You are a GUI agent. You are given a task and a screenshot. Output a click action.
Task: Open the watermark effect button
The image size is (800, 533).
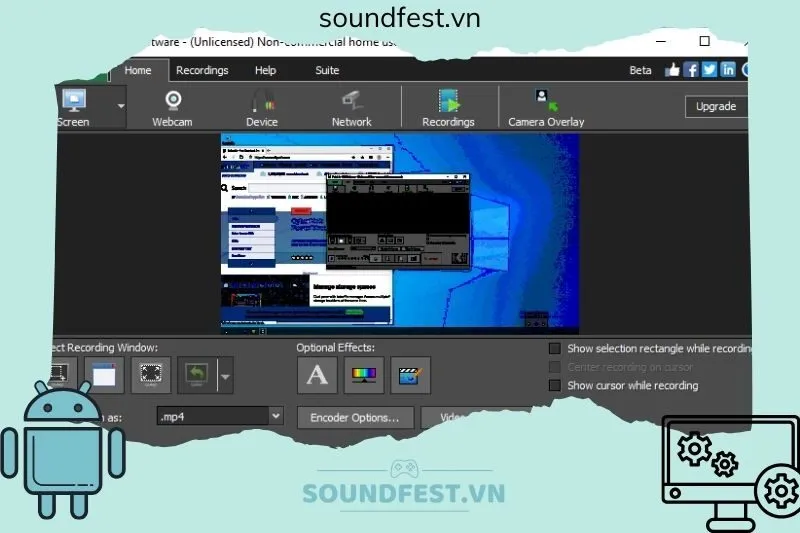pos(410,375)
